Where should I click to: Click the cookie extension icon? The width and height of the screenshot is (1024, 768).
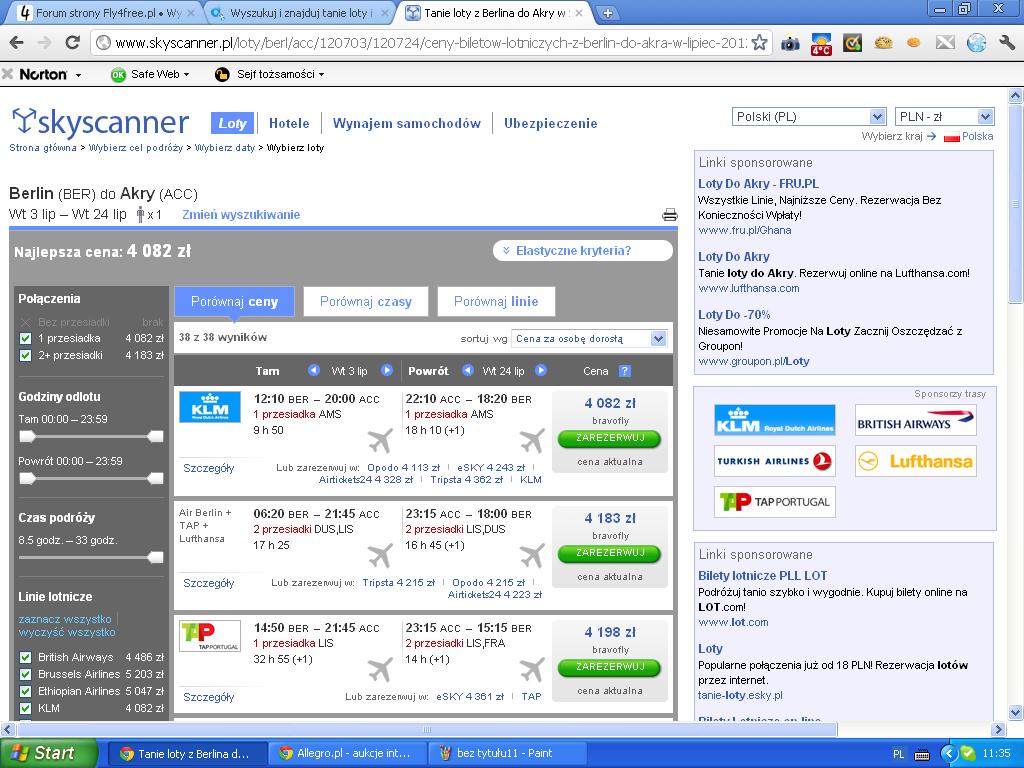tap(884, 43)
